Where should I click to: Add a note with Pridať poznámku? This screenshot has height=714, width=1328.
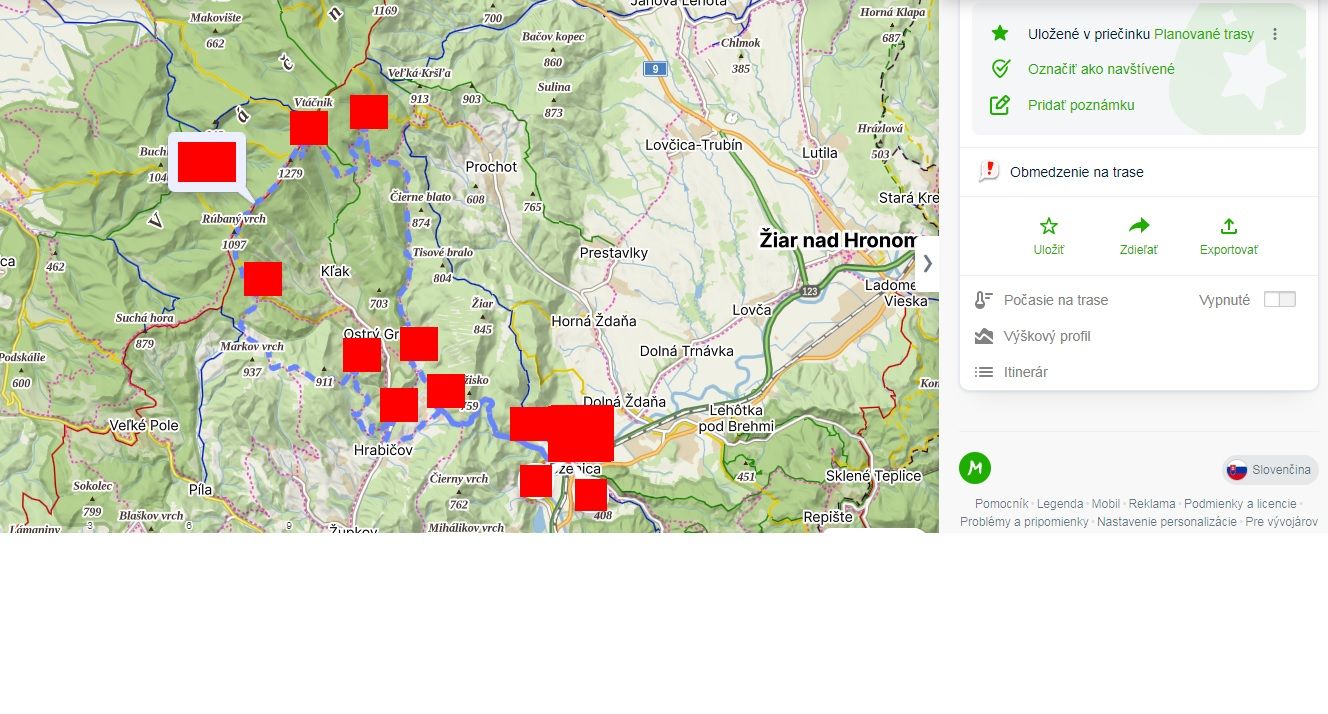coord(1081,105)
